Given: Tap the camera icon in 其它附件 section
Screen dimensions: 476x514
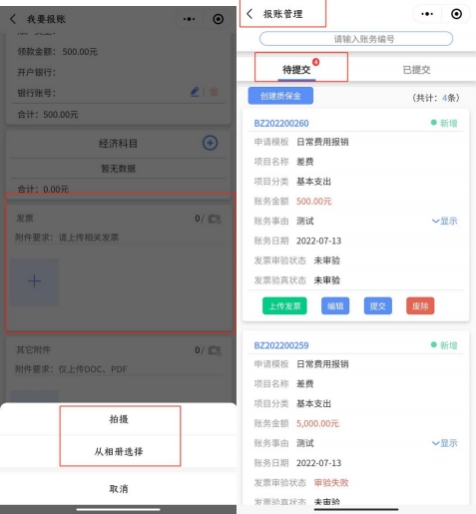Looking at the screenshot, I should [214, 350].
